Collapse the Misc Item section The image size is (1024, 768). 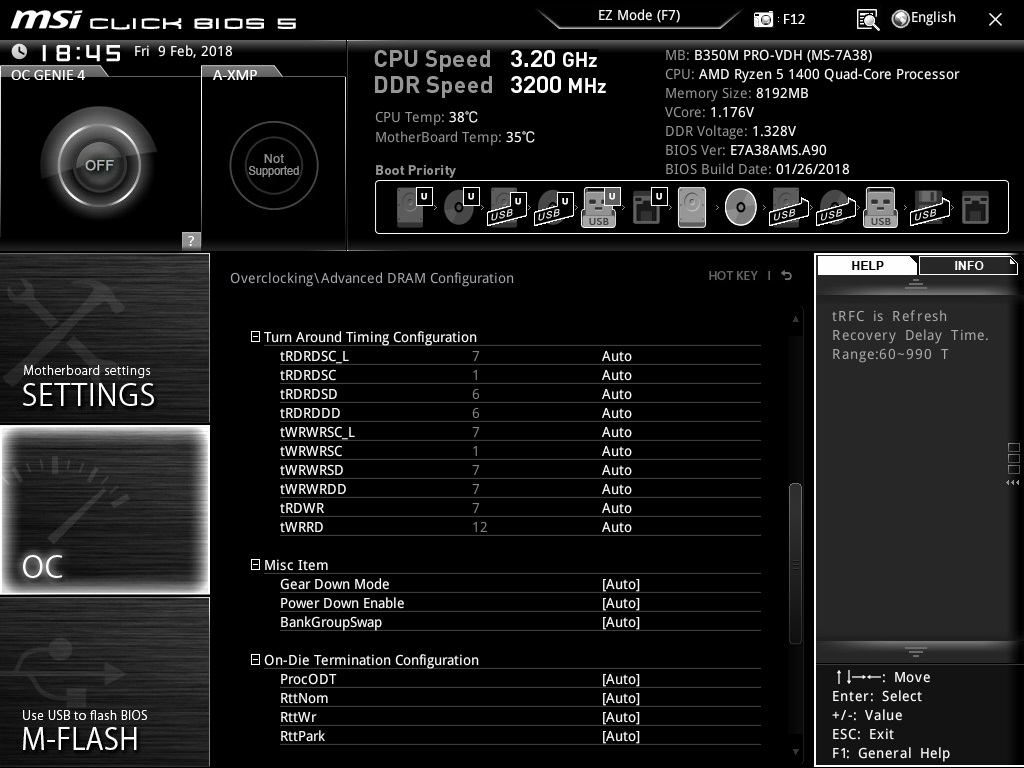(x=255, y=564)
